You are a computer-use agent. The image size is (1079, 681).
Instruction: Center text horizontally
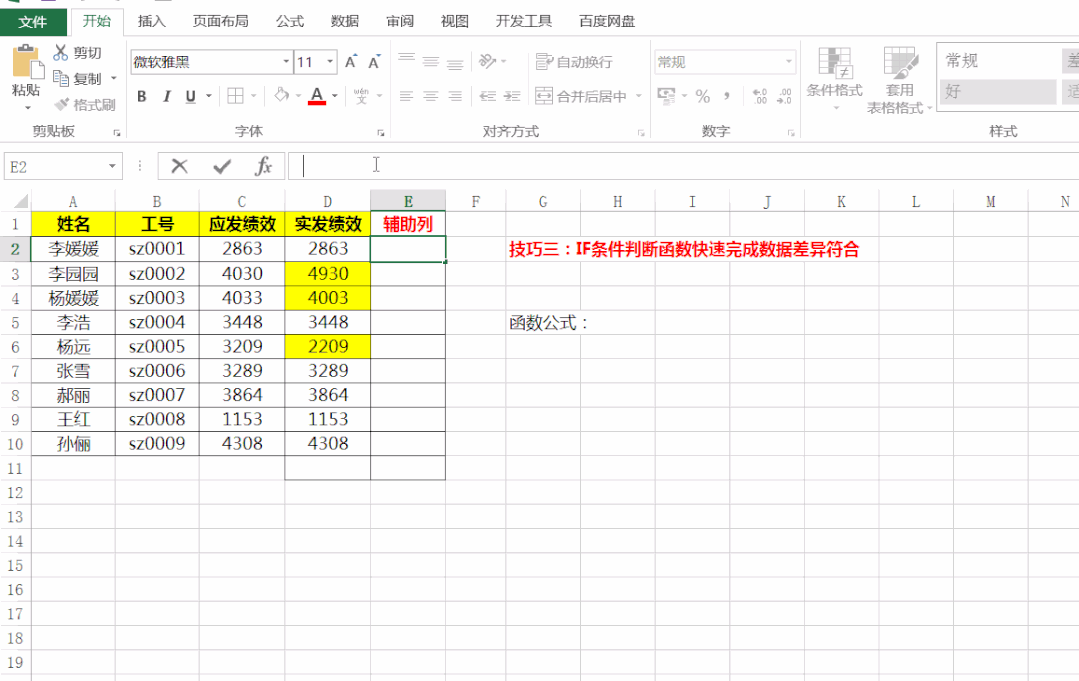point(431,96)
